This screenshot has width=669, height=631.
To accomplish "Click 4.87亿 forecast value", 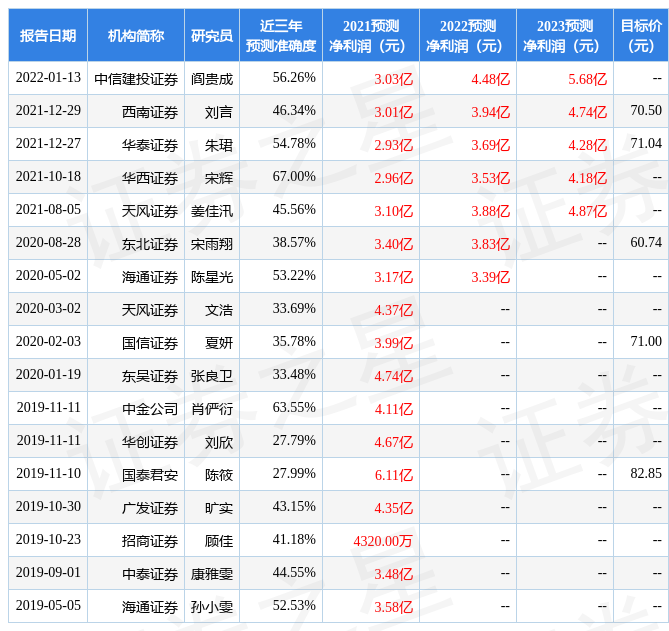I will click(587, 211).
